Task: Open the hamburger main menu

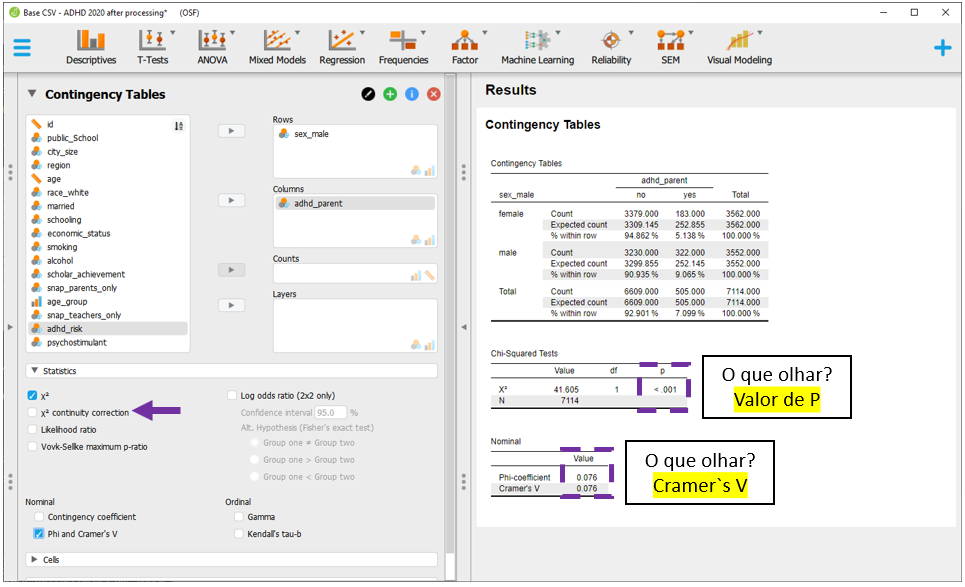Action: (22, 47)
